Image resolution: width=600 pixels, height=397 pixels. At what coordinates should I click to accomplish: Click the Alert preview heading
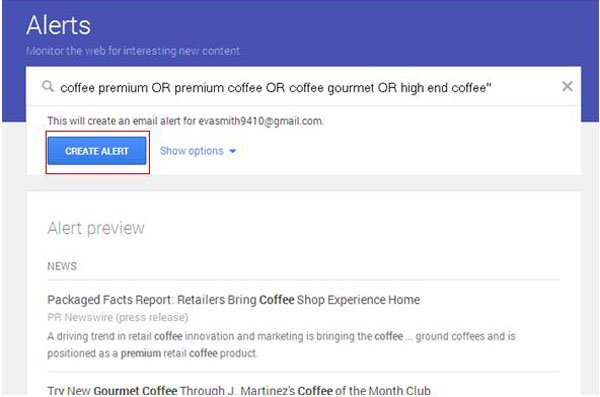click(x=96, y=228)
